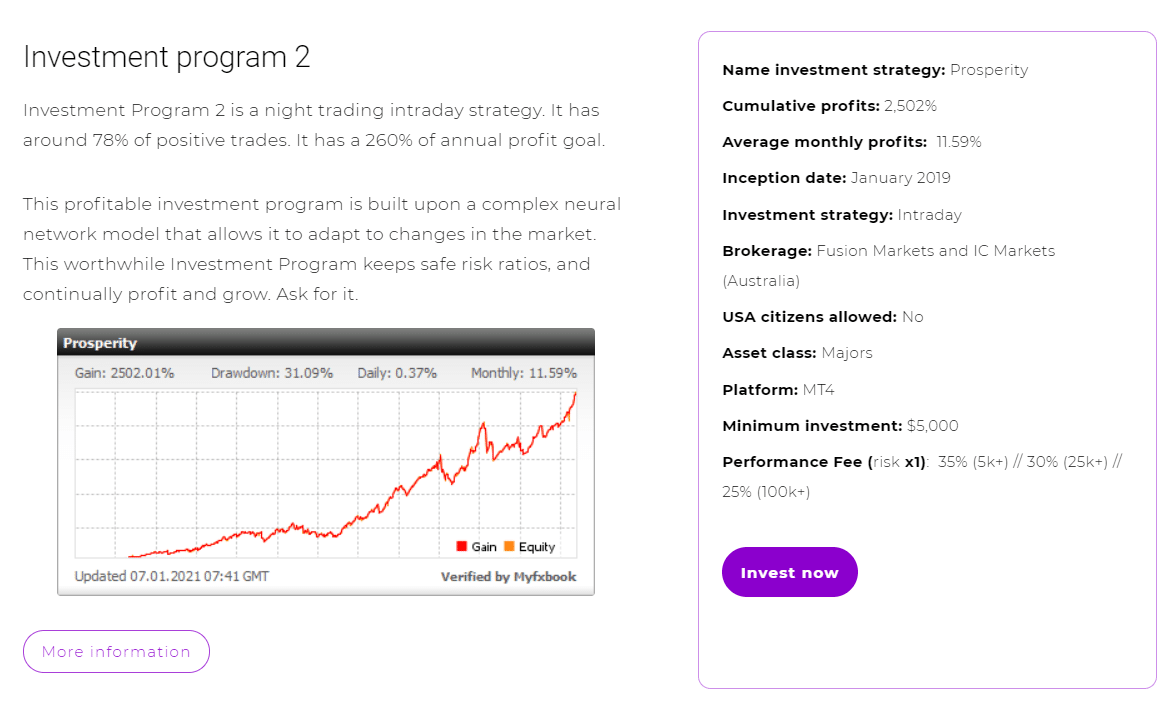Click the Invest now button
This screenshot has width=1174, height=707.
tap(789, 572)
